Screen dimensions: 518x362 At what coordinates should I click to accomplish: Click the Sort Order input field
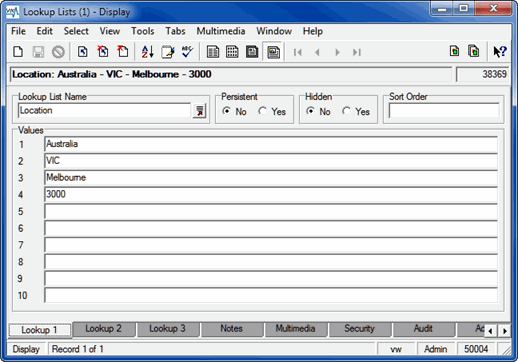pos(444,111)
